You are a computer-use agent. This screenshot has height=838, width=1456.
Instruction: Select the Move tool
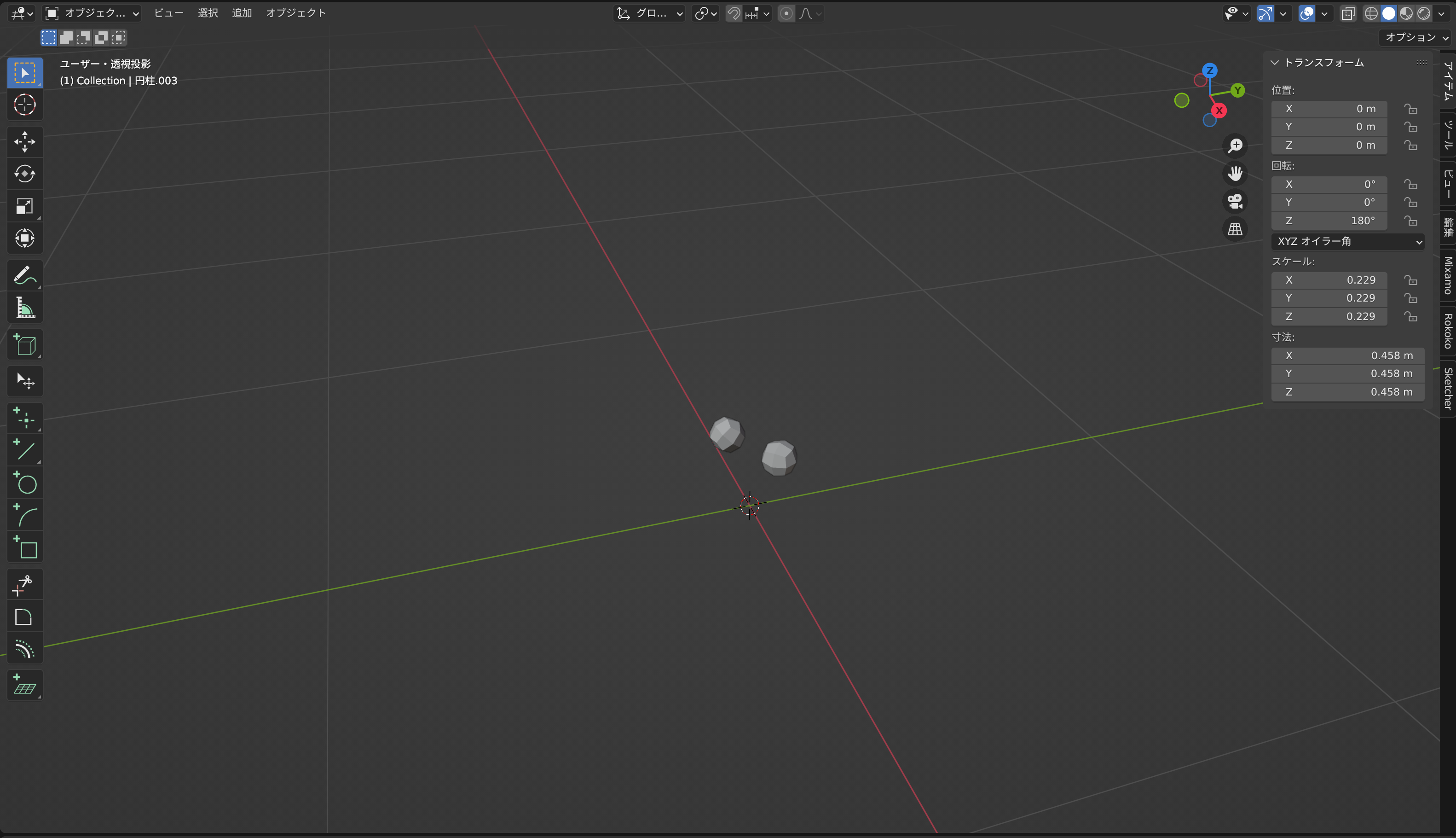pos(25,142)
